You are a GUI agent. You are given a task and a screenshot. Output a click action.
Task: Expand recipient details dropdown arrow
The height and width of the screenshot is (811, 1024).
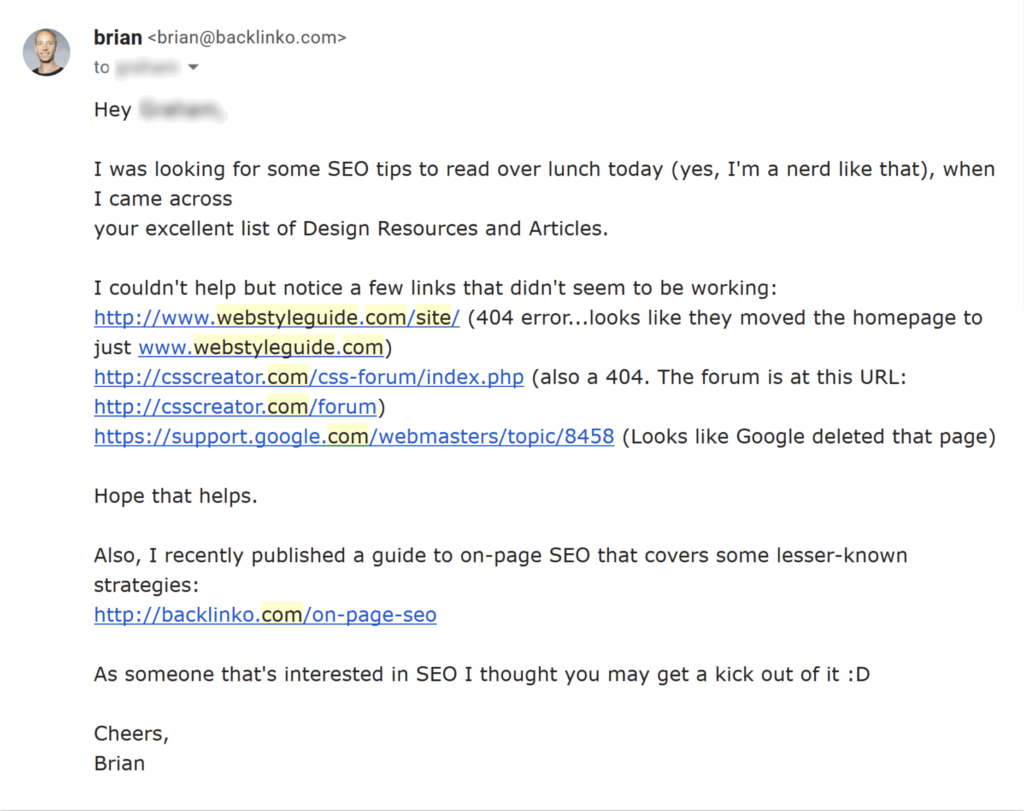point(193,68)
